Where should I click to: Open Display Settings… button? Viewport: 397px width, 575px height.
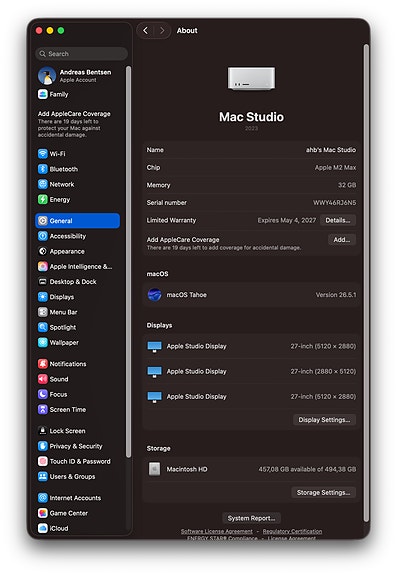(x=324, y=420)
